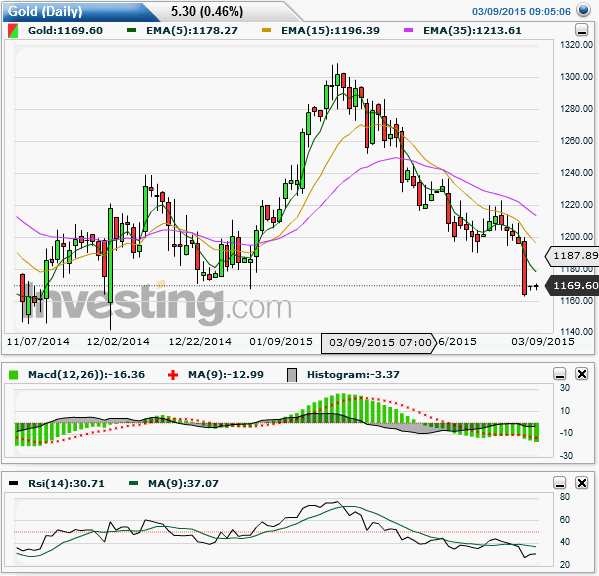Viewport: 599px width, 576px height.
Task: Click the 5.30 (0.46%) change tab
Action: [207, 11]
